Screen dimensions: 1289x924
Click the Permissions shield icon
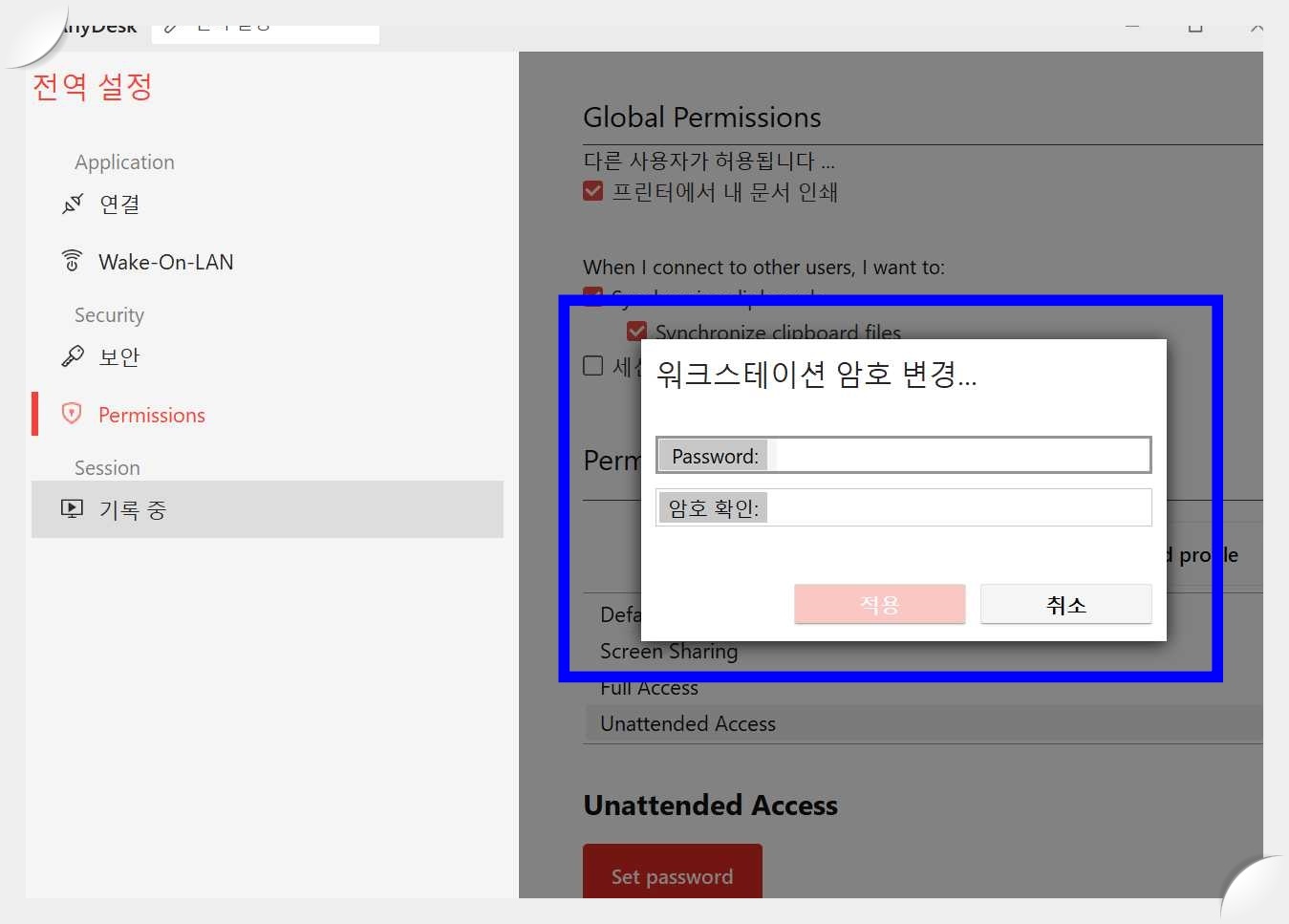coord(73,414)
